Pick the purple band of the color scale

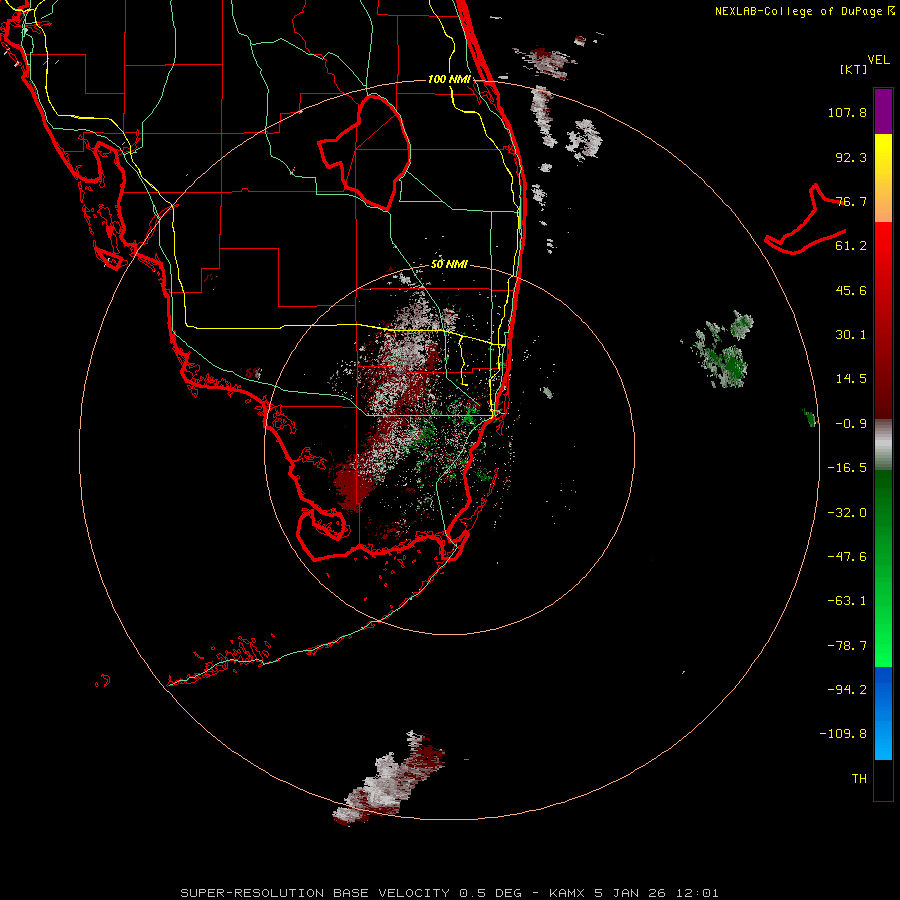pyautogui.click(x=883, y=111)
